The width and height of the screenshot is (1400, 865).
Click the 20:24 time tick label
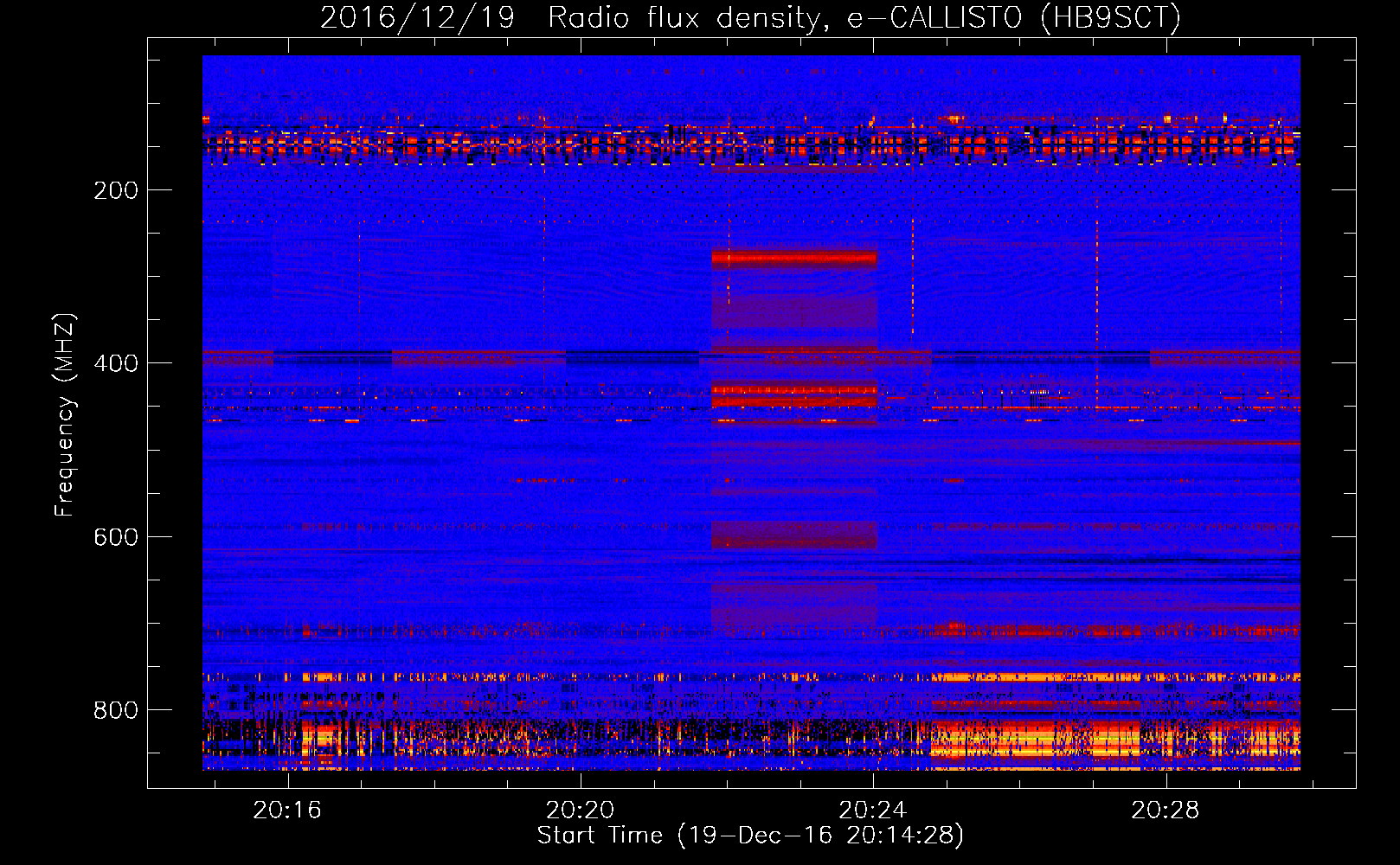(873, 811)
